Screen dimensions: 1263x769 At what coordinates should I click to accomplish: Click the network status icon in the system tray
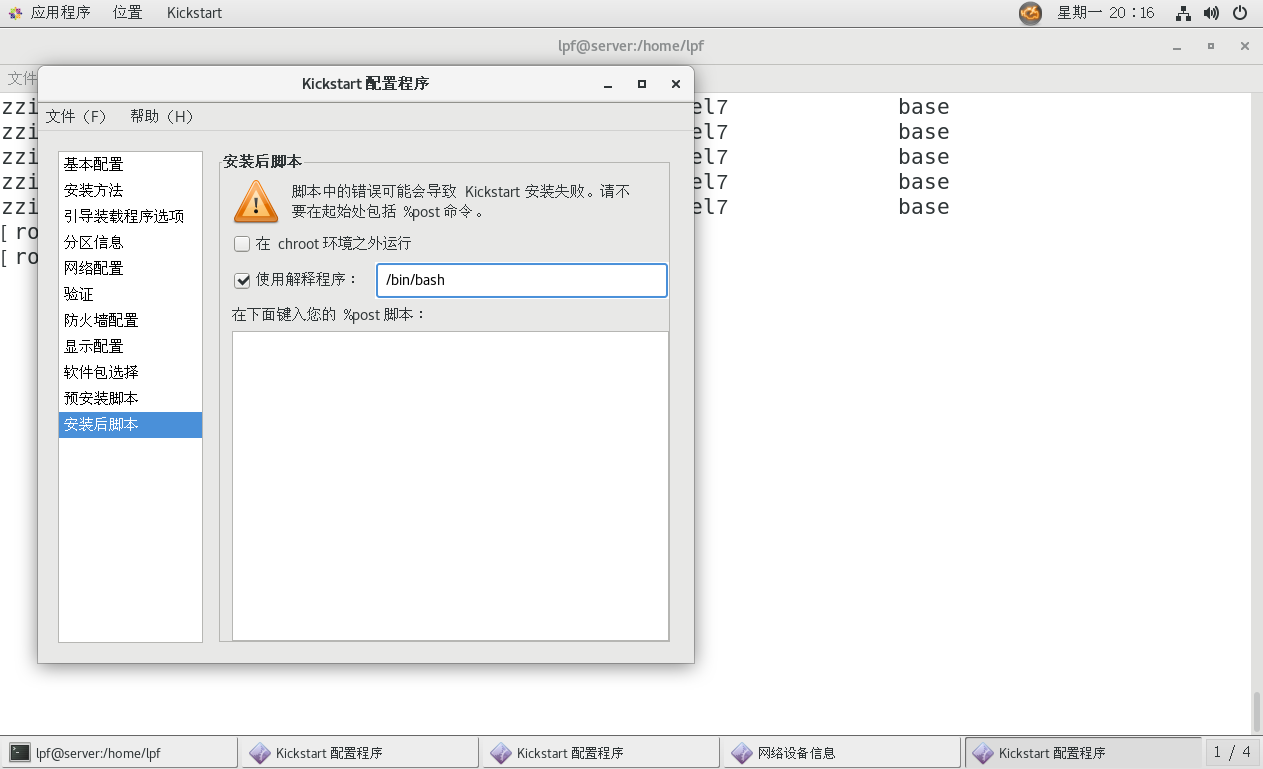pyautogui.click(x=1184, y=13)
